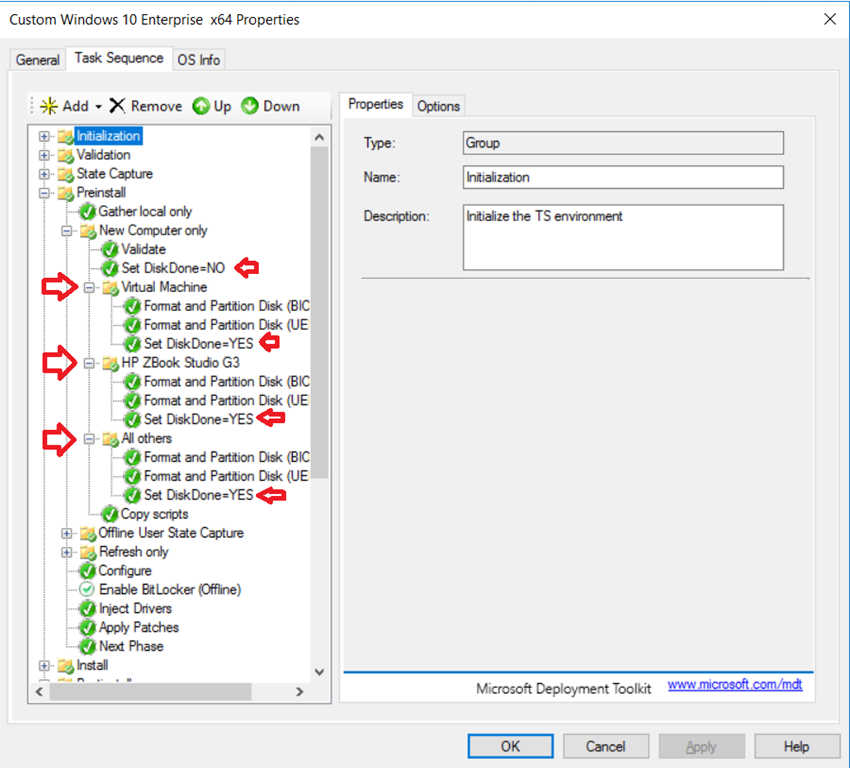850x768 pixels.
Task: Select the Apply Patches step
Action: pyautogui.click(x=138, y=628)
